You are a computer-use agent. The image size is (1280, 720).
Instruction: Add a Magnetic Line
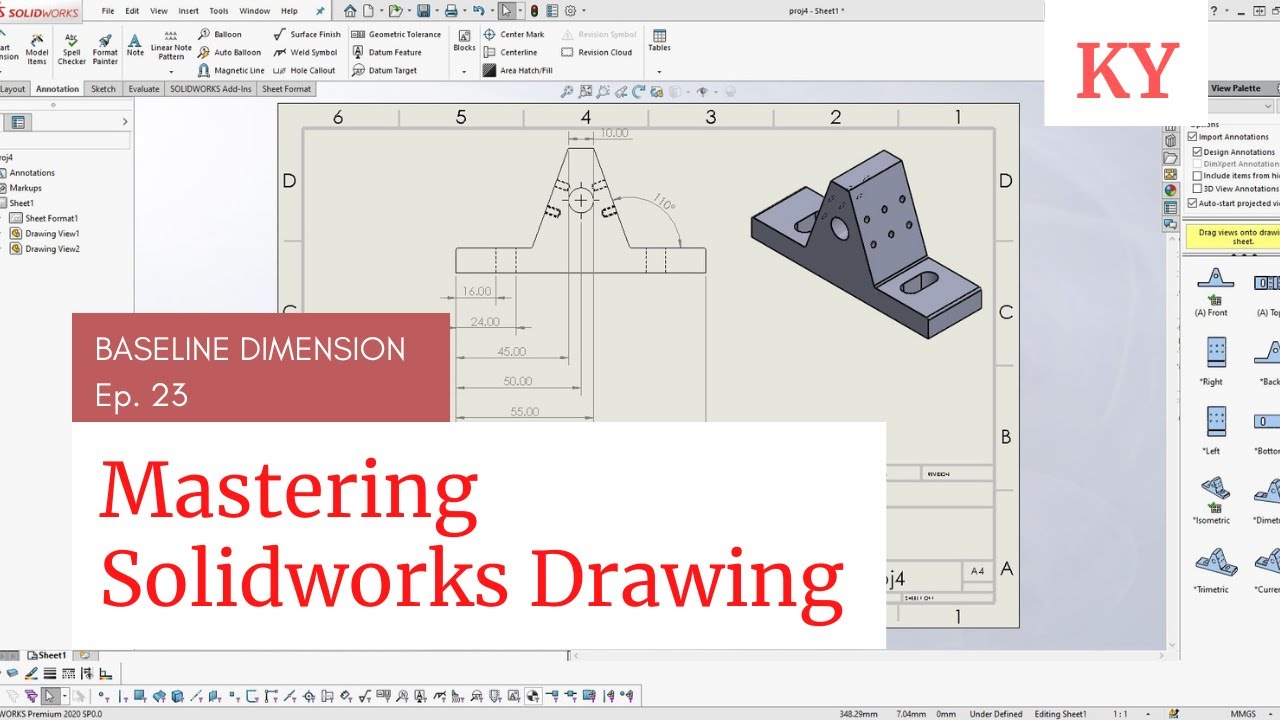(231, 70)
